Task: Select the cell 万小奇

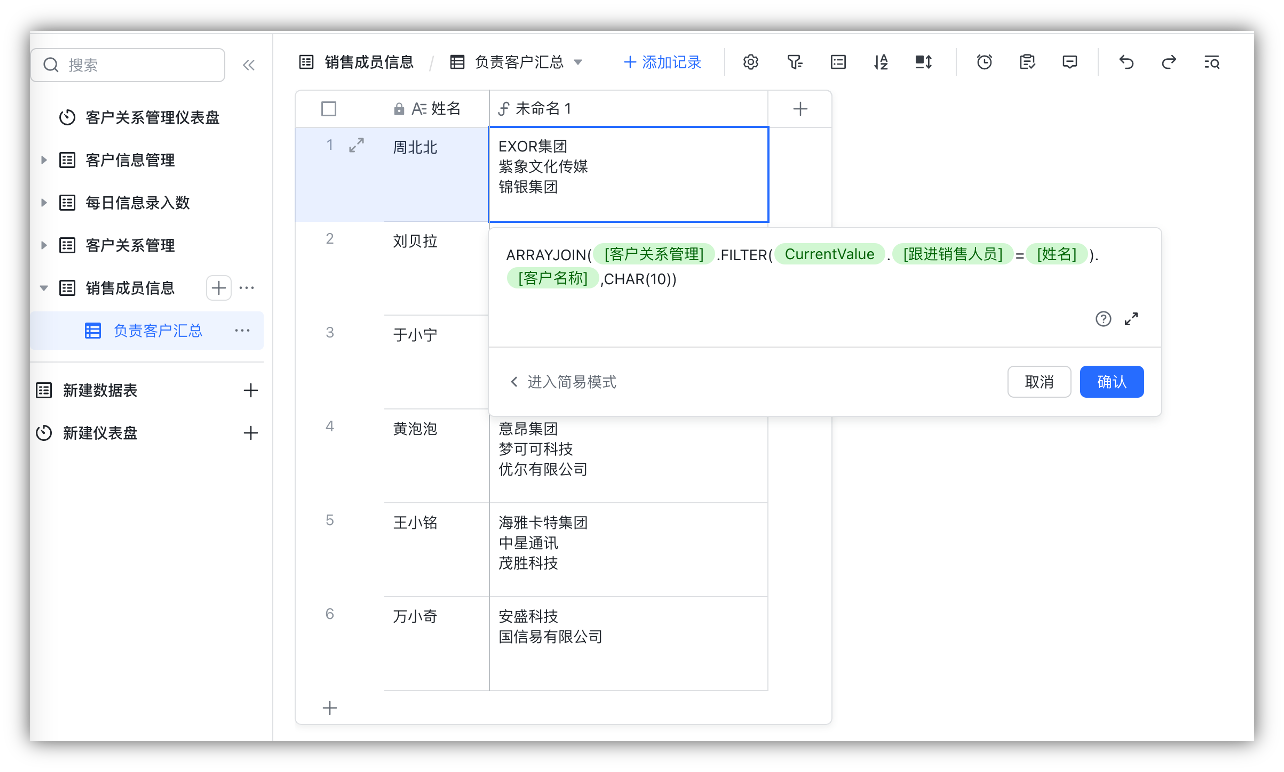Action: click(436, 643)
